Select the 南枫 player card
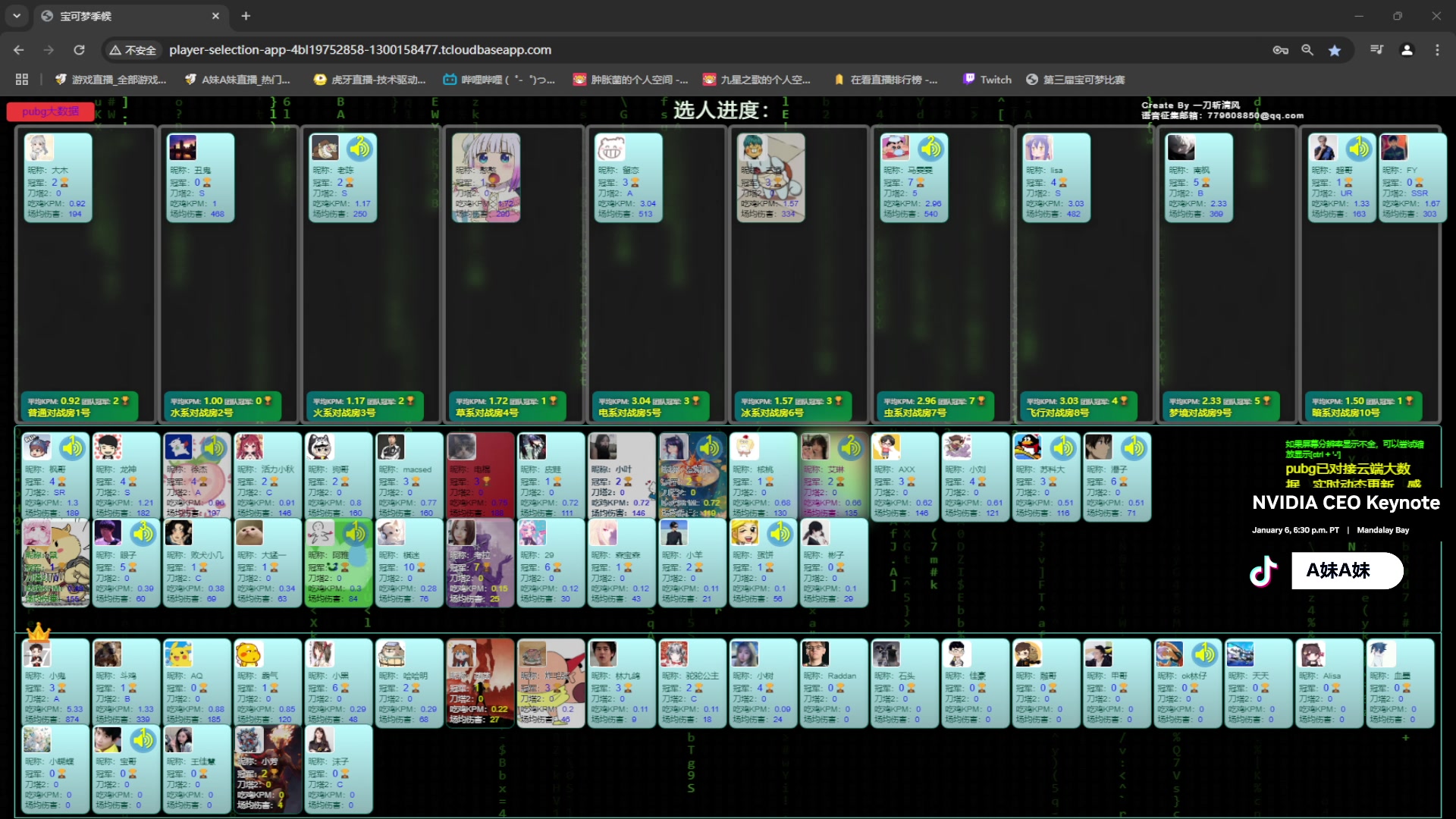The width and height of the screenshot is (1456, 819). point(1199,177)
